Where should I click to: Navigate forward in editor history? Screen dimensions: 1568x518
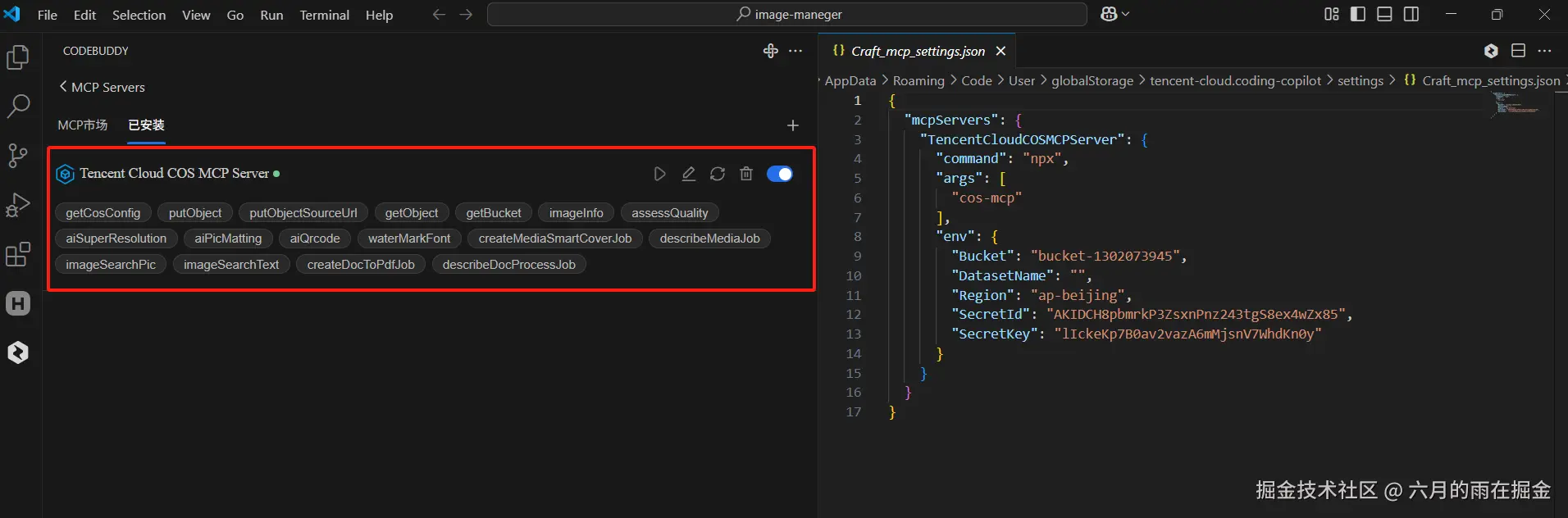click(466, 15)
